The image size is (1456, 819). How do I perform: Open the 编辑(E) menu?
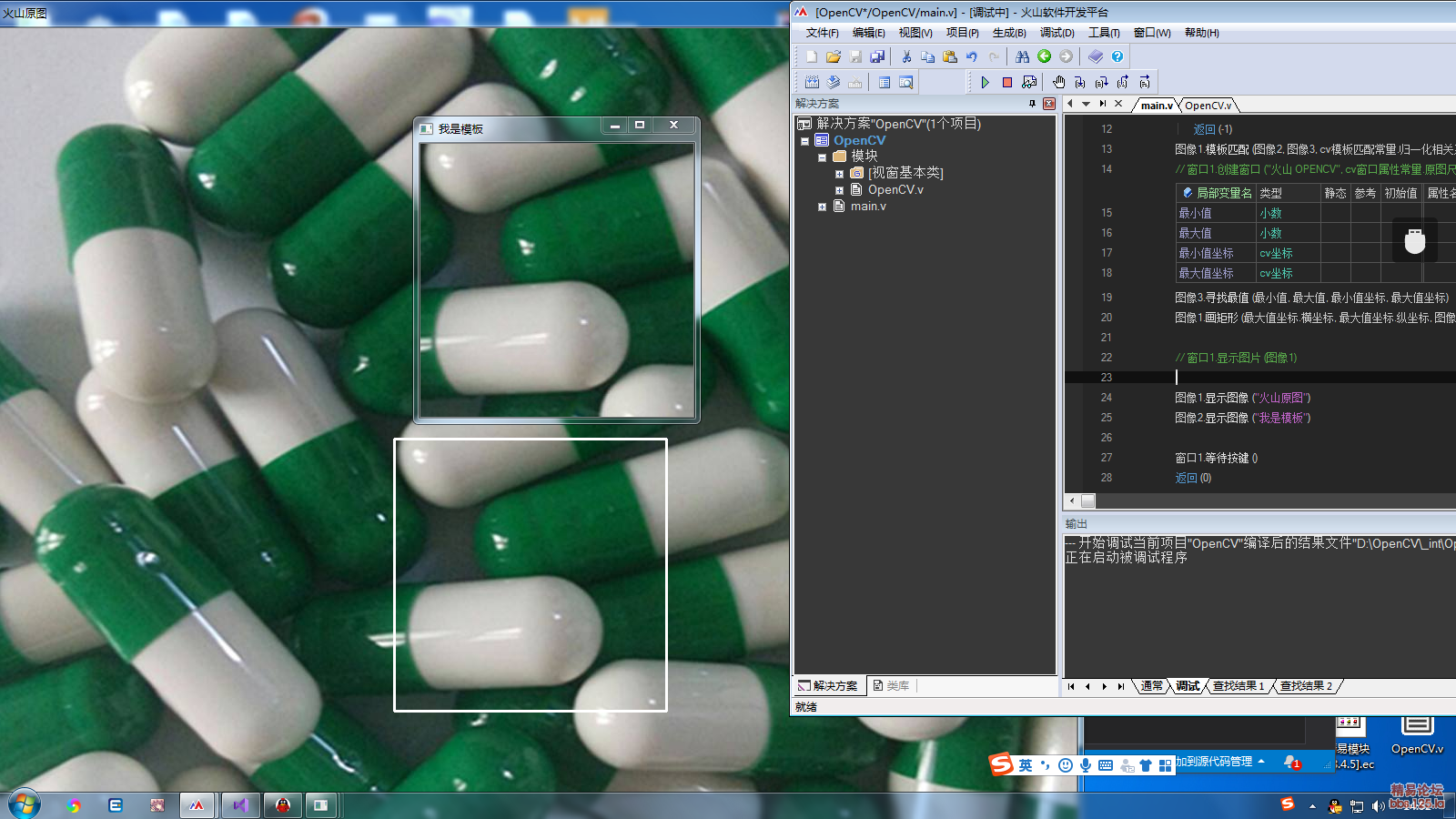868,33
